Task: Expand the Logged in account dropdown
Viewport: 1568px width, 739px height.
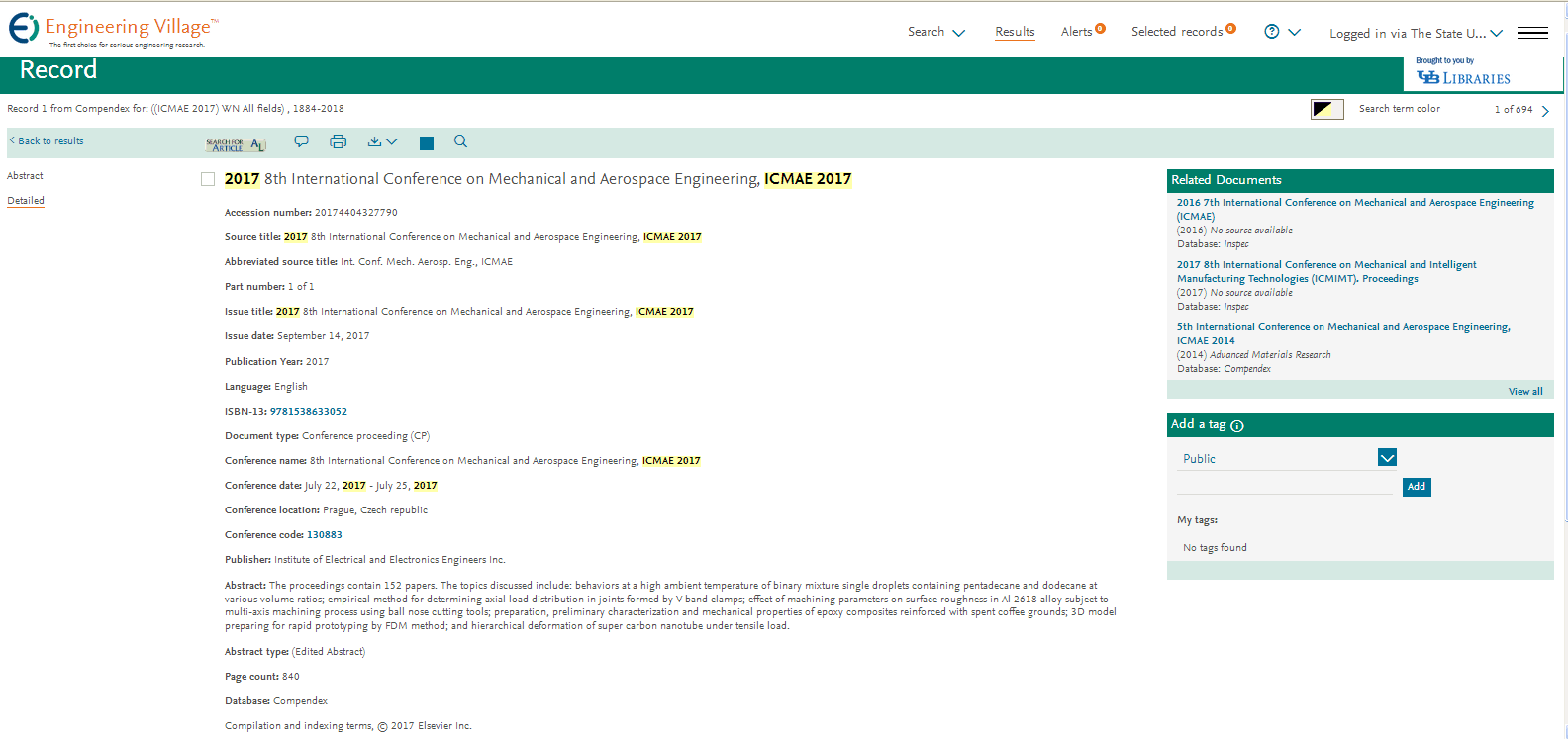Action: [x=1416, y=33]
